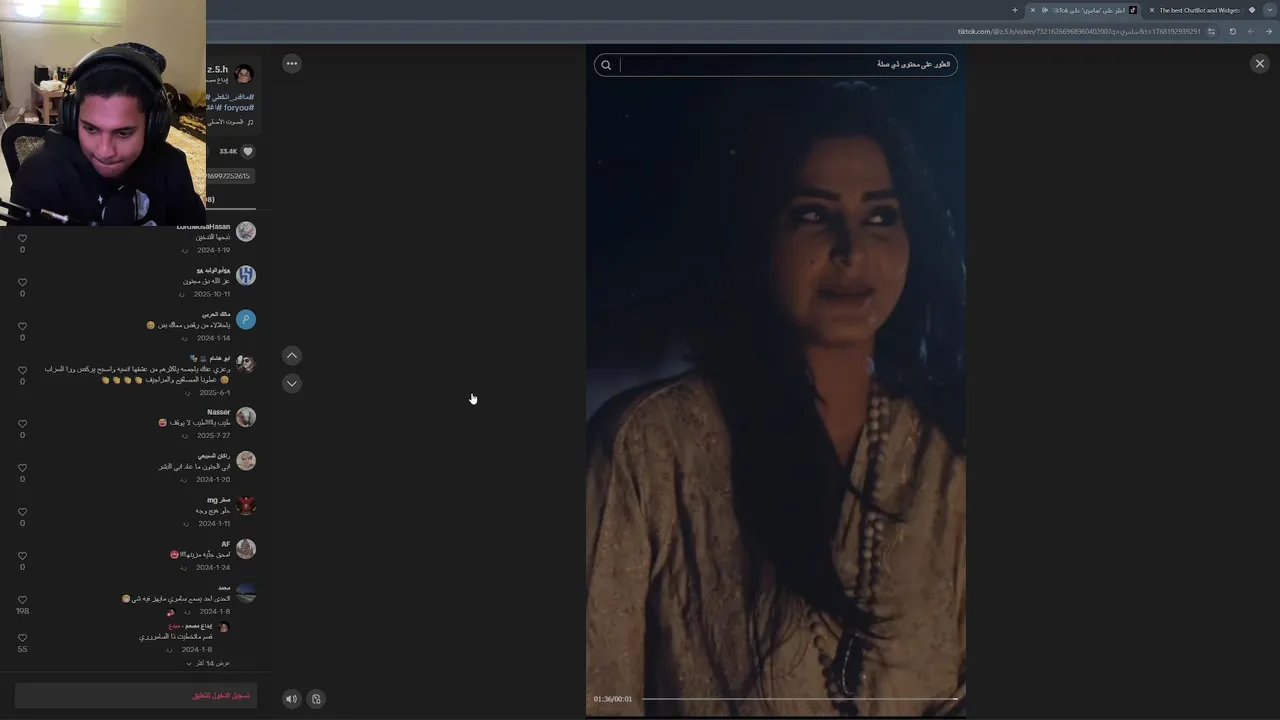The width and height of the screenshot is (1280, 720).
Task: Seek the video progress bar
Action: click(799, 699)
